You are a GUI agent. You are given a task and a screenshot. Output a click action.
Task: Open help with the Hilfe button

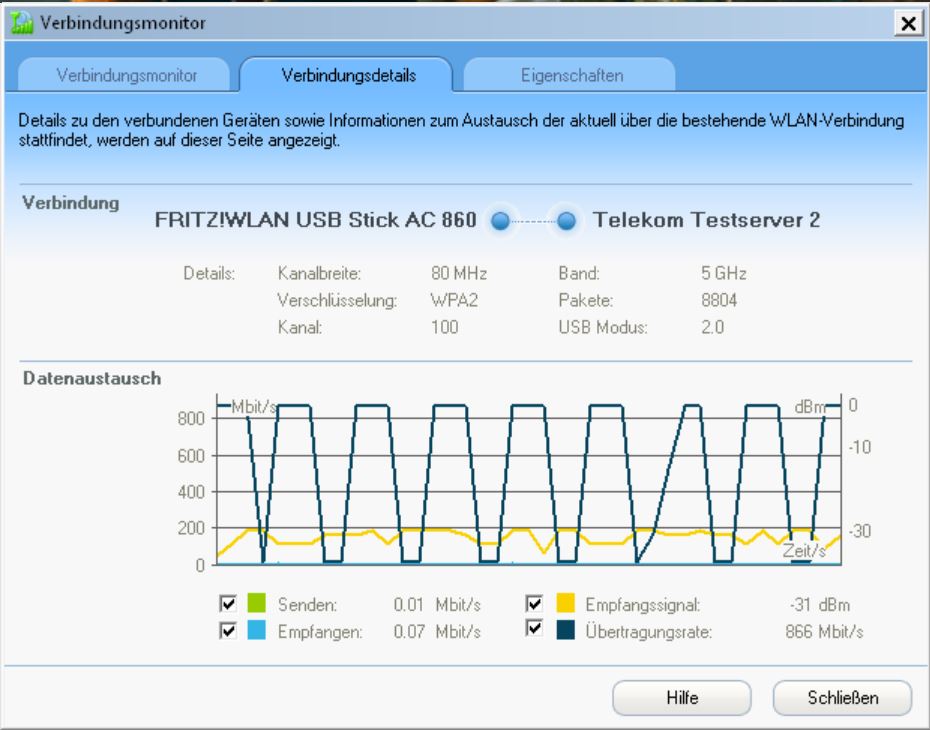pos(681,697)
